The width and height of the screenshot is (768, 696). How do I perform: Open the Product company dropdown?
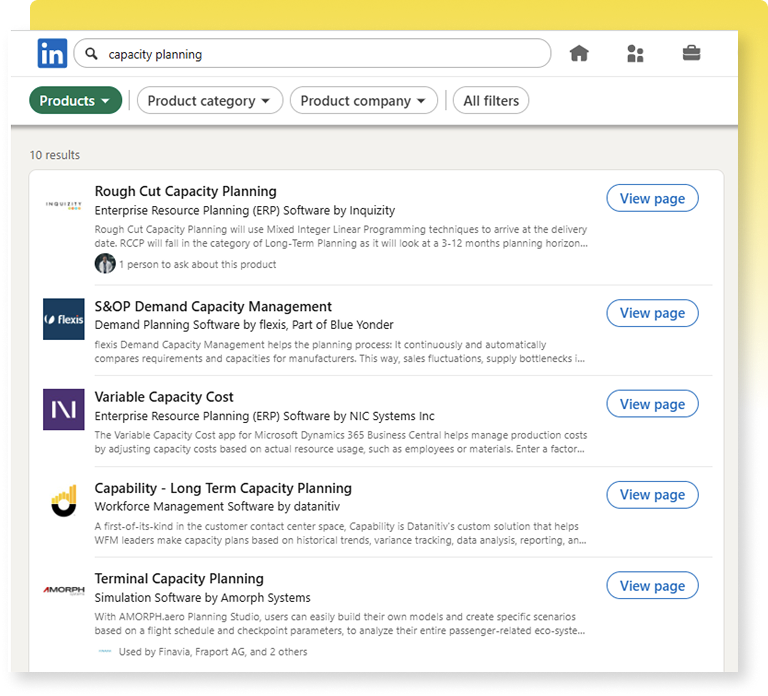coord(364,101)
